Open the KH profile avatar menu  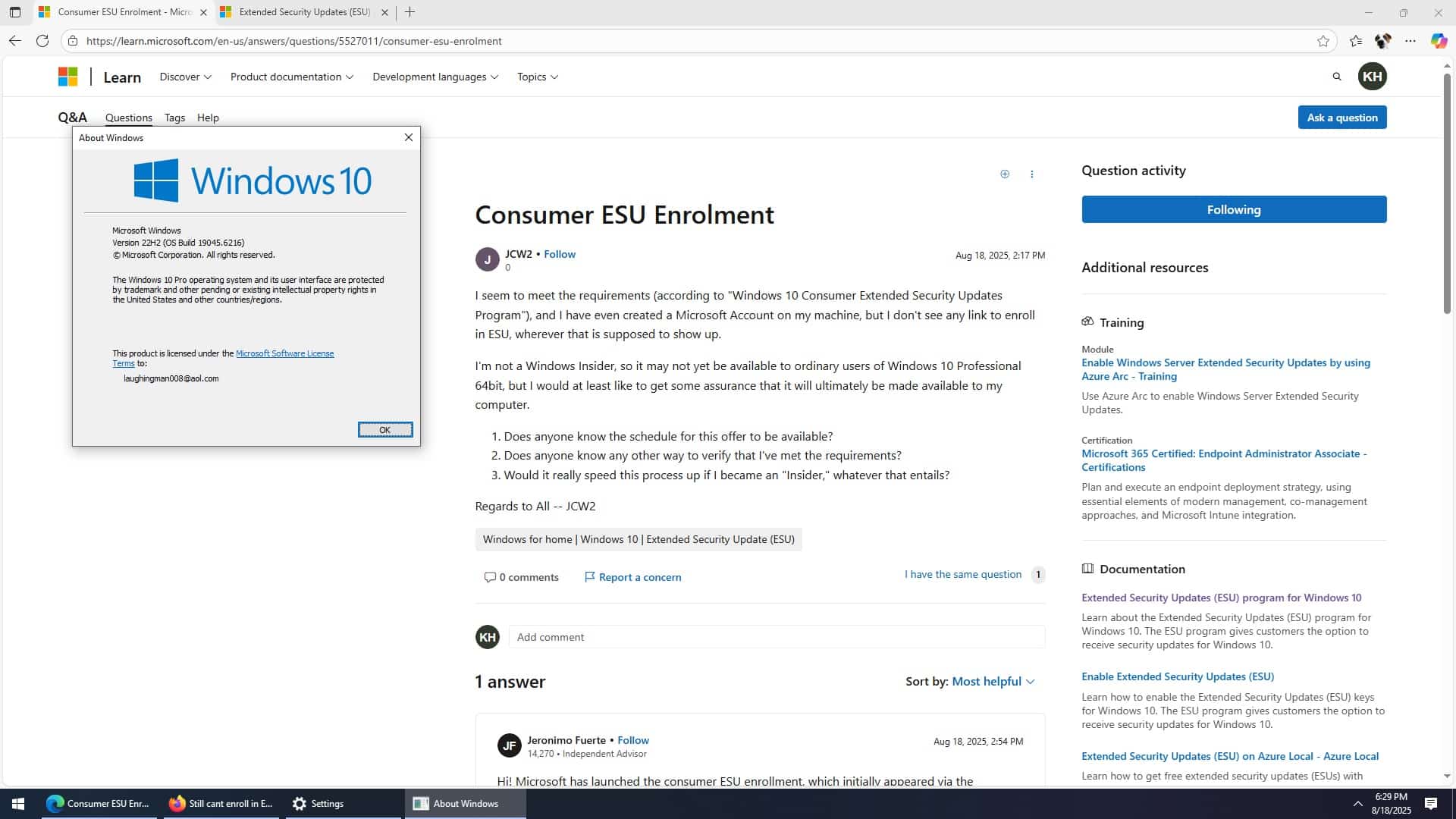(x=1373, y=77)
